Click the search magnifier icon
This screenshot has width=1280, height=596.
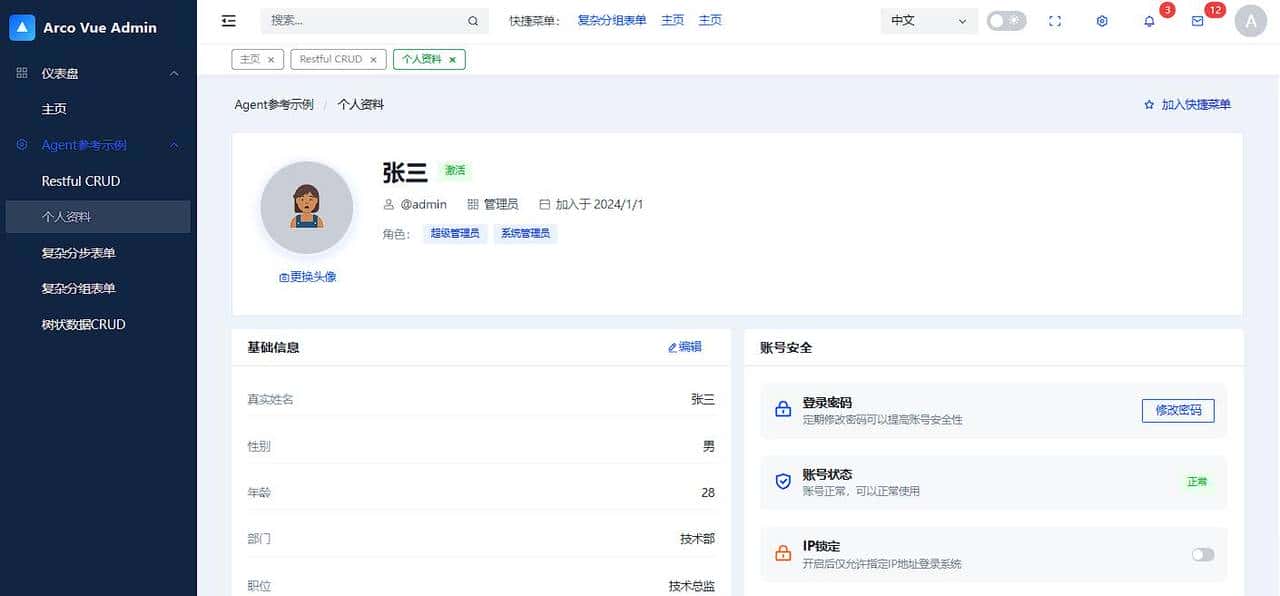point(472,20)
